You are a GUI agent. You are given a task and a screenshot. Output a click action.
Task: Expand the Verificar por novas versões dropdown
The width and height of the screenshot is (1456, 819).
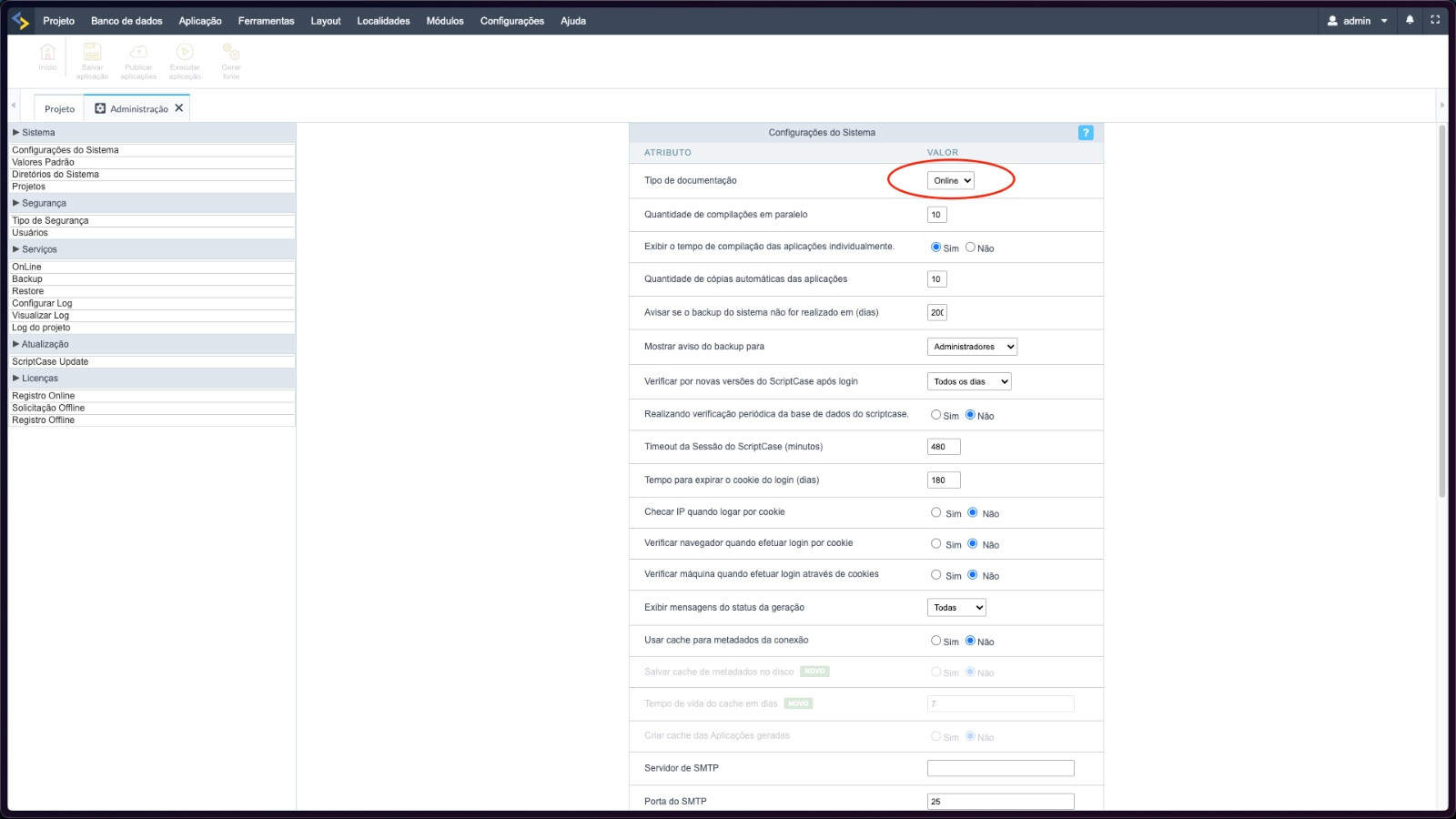click(968, 382)
